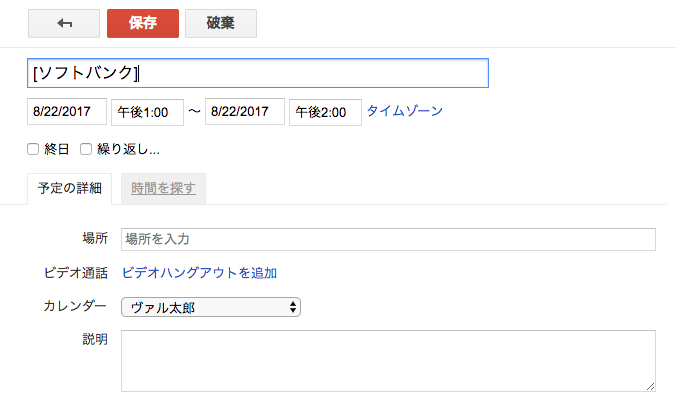Viewport: 676px width, 405px height.
Task: Open the ヴァル太郎 calendar dropdown
Action: (211, 307)
